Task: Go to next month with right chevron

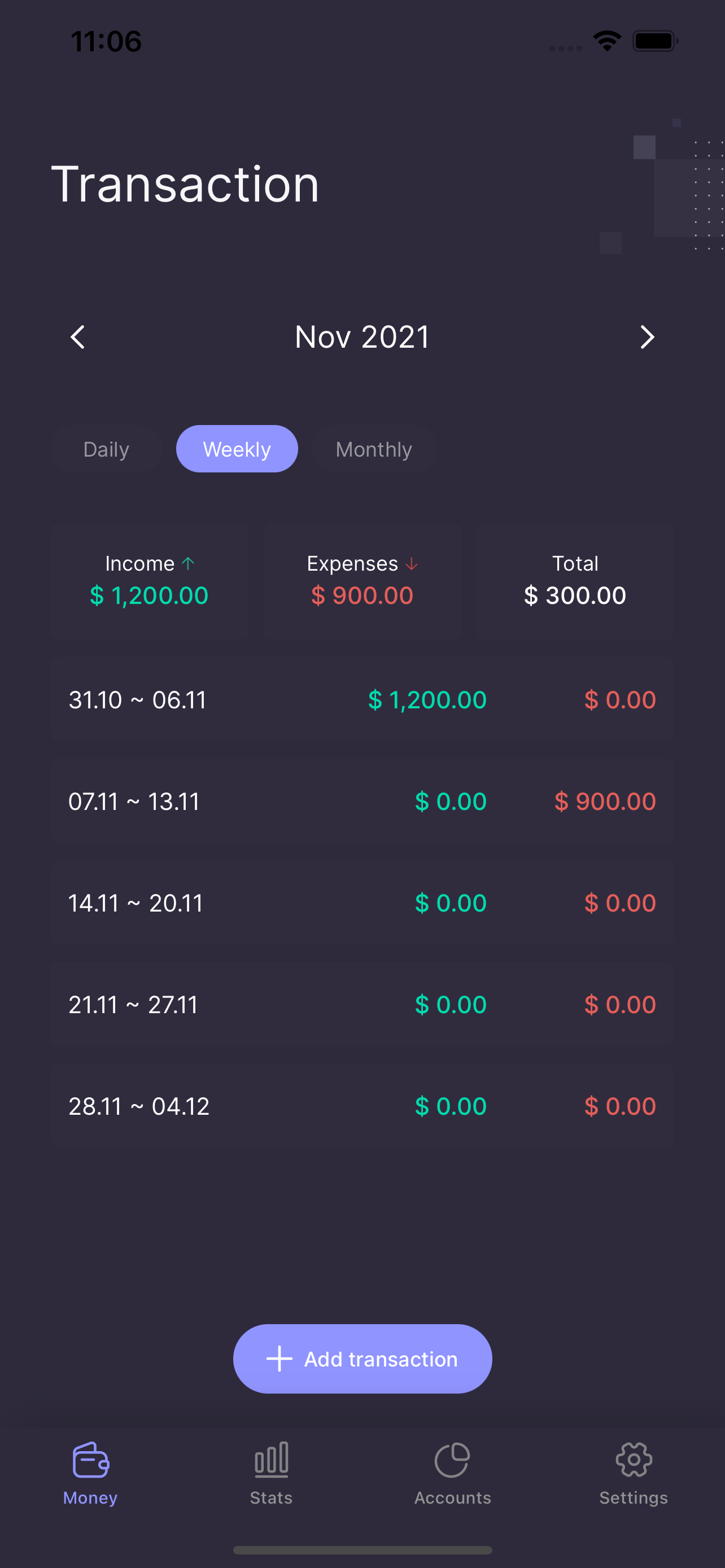Action: (x=647, y=336)
